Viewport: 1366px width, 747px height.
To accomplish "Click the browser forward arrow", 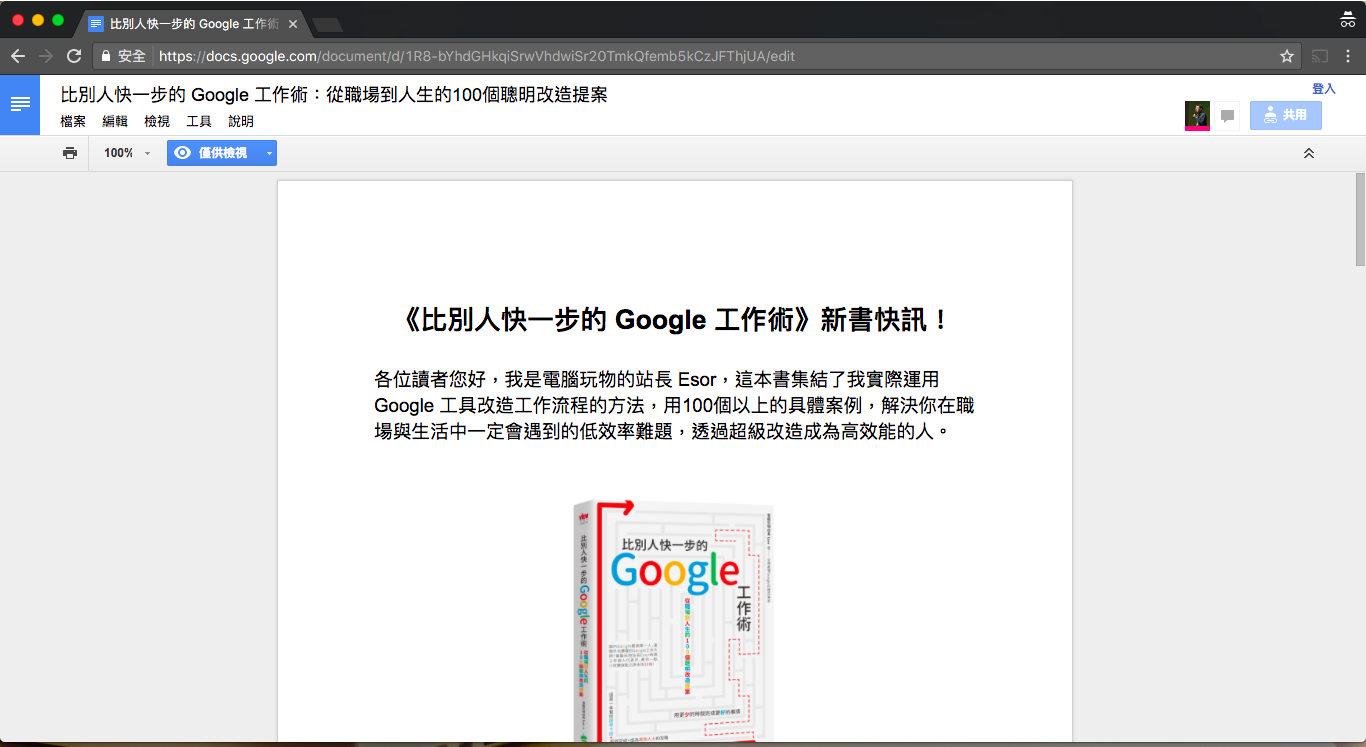I will point(46,56).
